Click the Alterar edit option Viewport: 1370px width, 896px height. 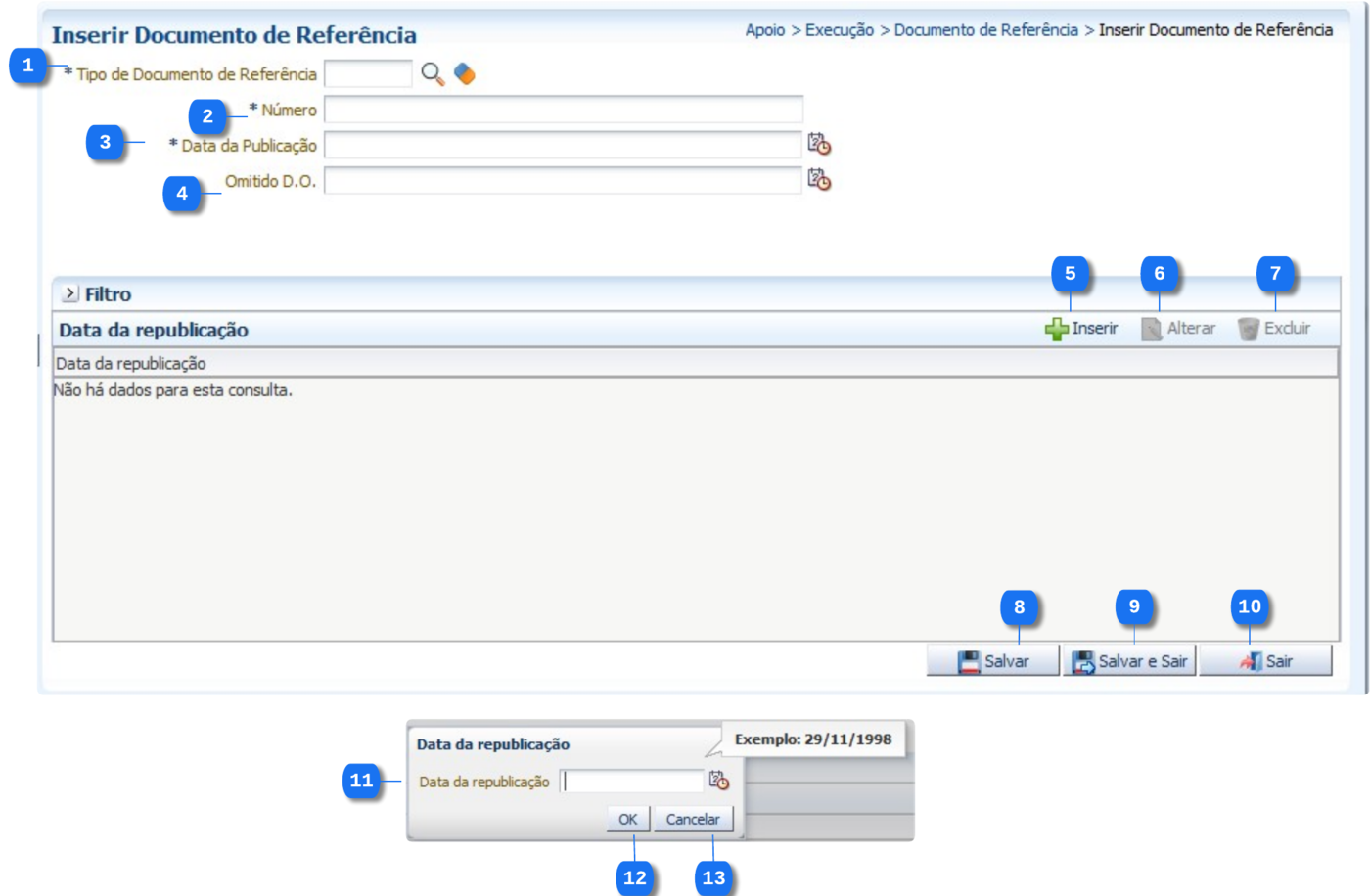[1178, 329]
